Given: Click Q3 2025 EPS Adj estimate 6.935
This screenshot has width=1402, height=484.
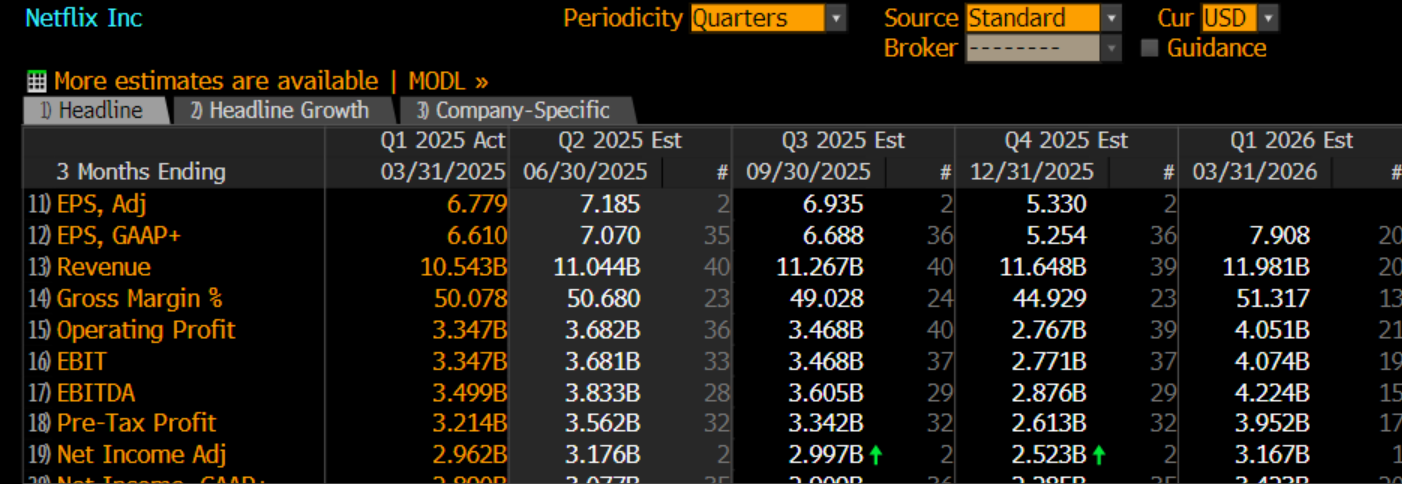Looking at the screenshot, I should [x=833, y=205].
